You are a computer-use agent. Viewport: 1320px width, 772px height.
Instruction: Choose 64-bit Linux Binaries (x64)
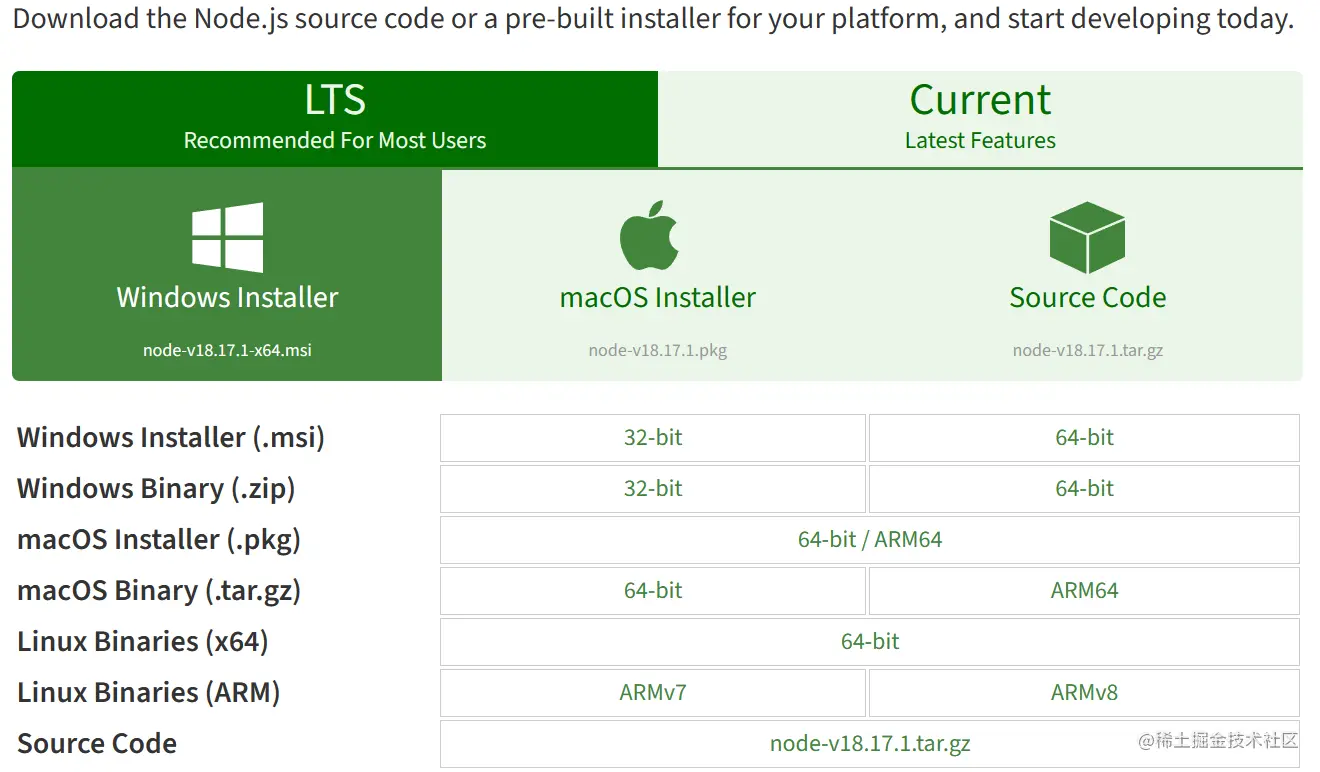[870, 642]
